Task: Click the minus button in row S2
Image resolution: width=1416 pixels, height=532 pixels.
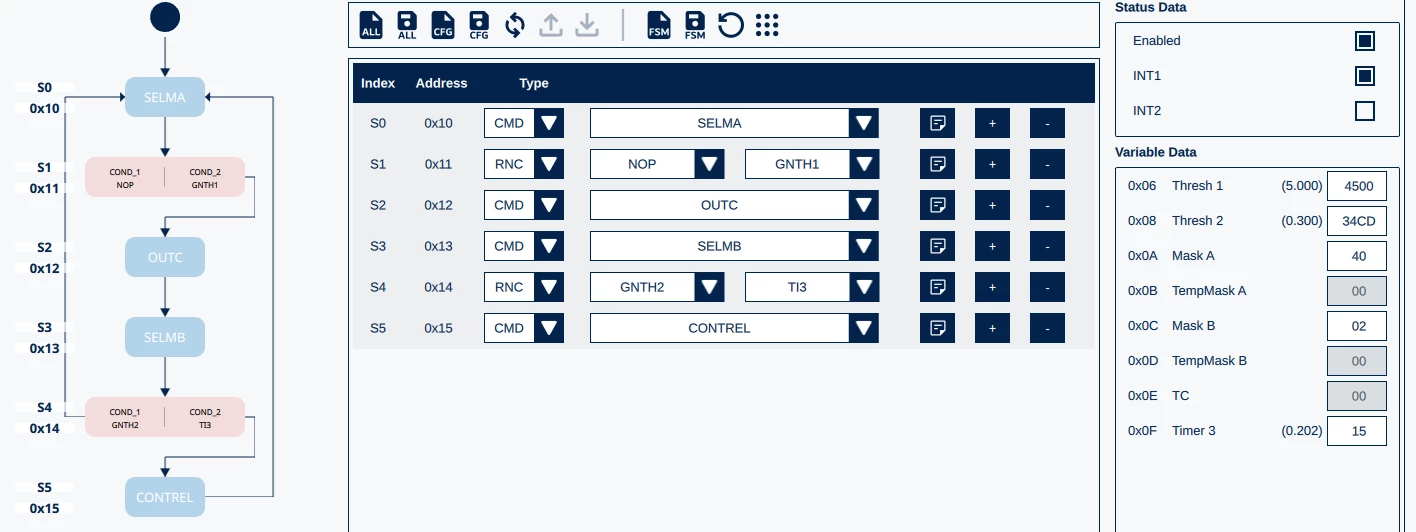Action: coord(1047,205)
